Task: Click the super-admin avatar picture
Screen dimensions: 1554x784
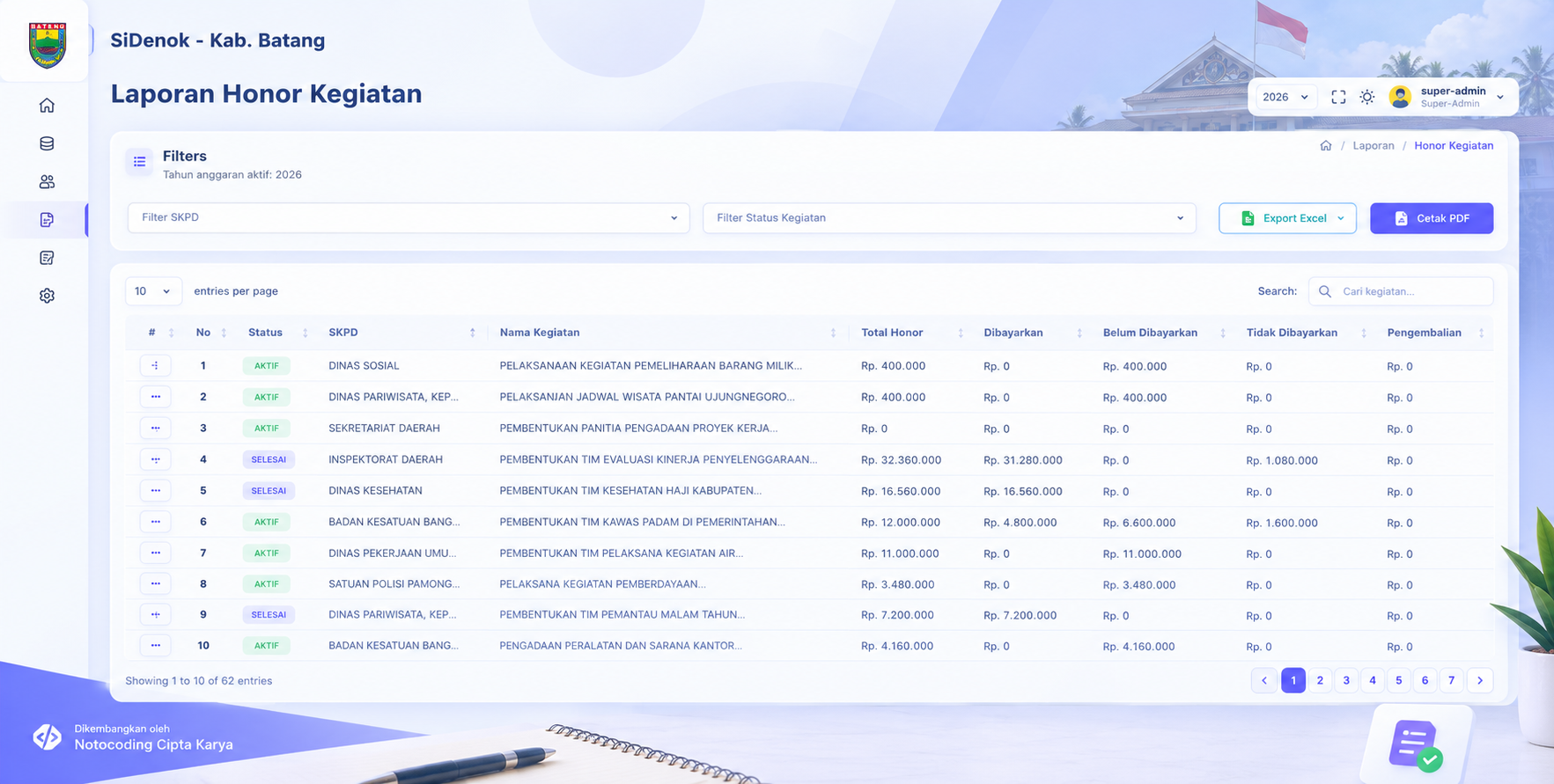Action: pyautogui.click(x=1400, y=97)
